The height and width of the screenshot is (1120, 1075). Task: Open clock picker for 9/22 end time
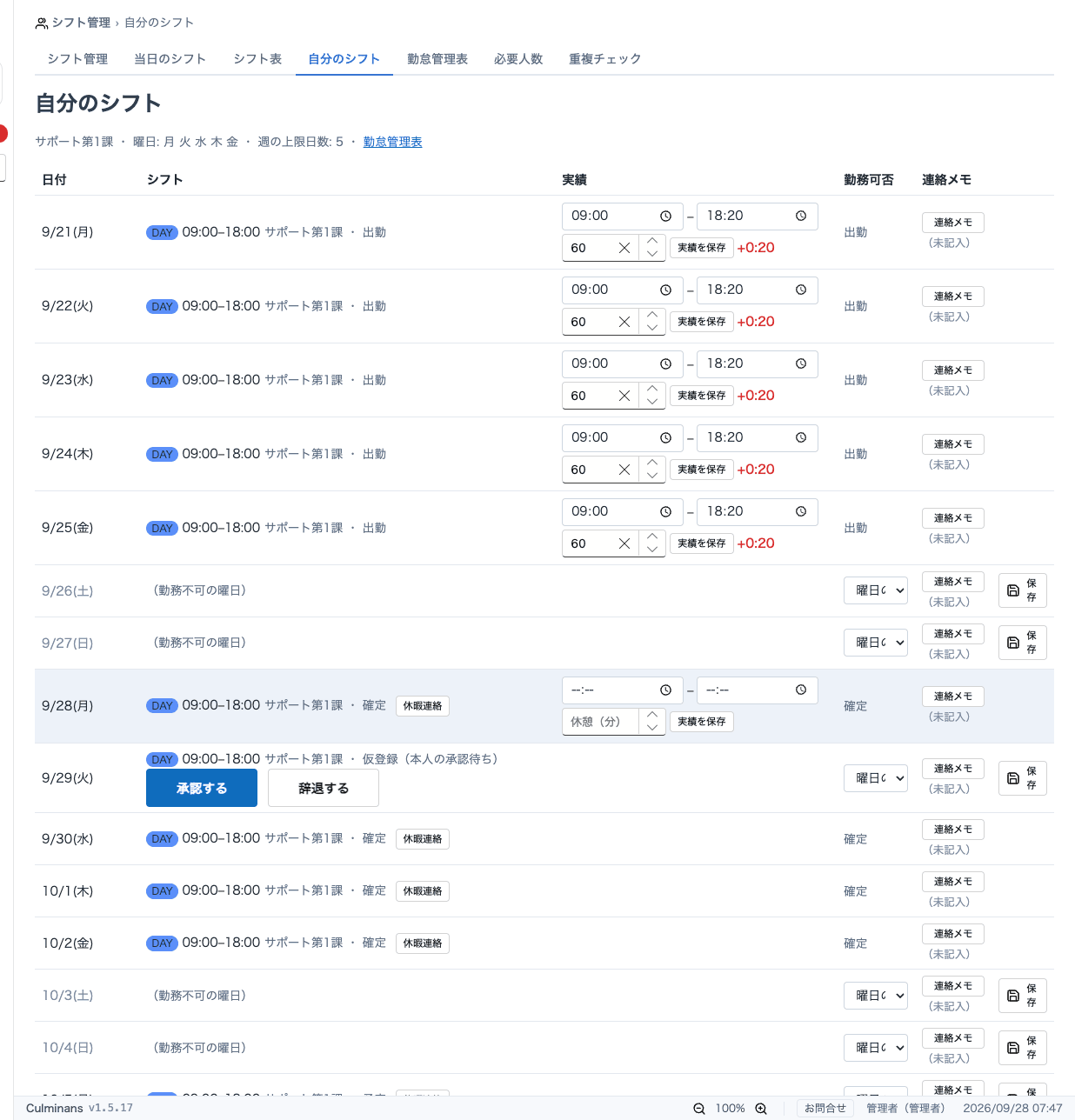click(x=801, y=290)
